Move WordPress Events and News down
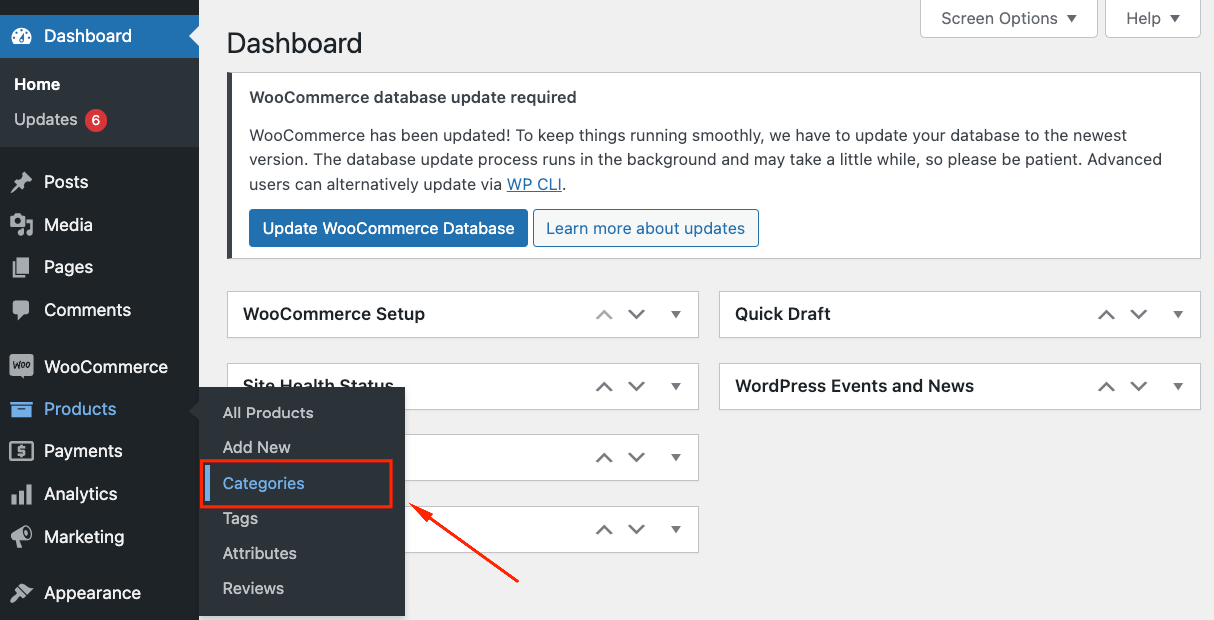This screenshot has height=620, width=1214. pyautogui.click(x=1138, y=386)
